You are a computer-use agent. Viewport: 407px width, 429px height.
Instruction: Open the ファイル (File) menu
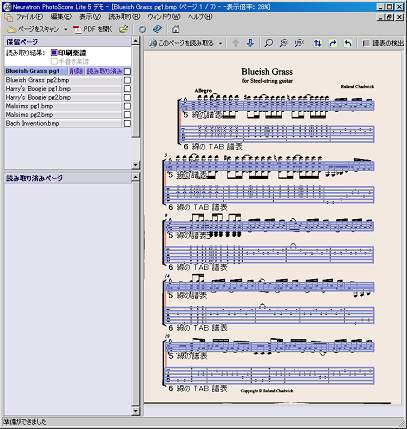(29, 17)
